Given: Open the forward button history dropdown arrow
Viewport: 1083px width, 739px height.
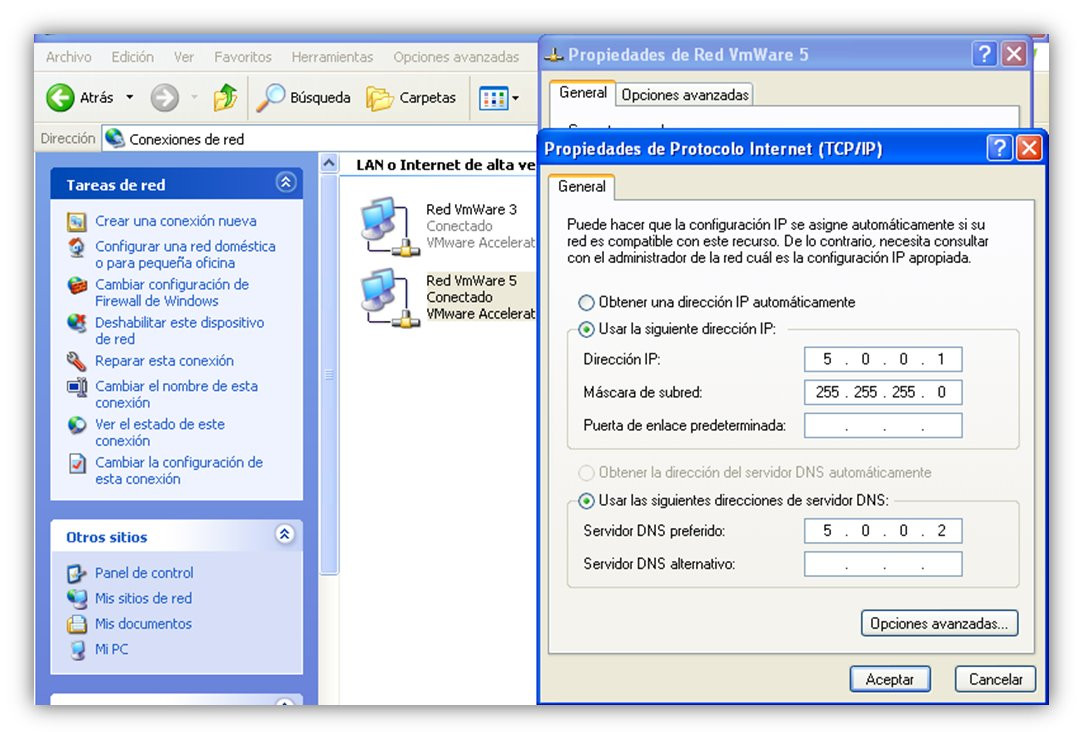Looking at the screenshot, I should (194, 97).
